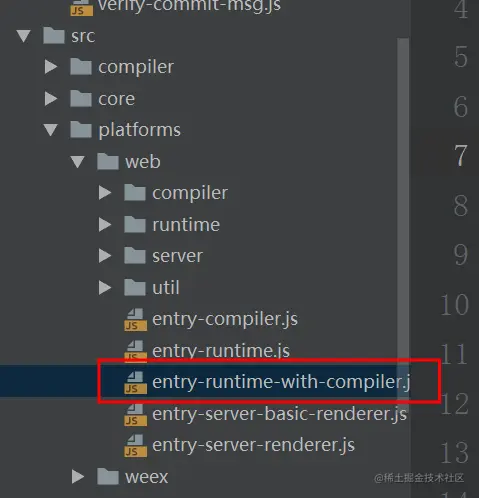Click the platforms folder icon
The height and width of the screenshot is (498, 479).
pyautogui.click(x=81, y=130)
